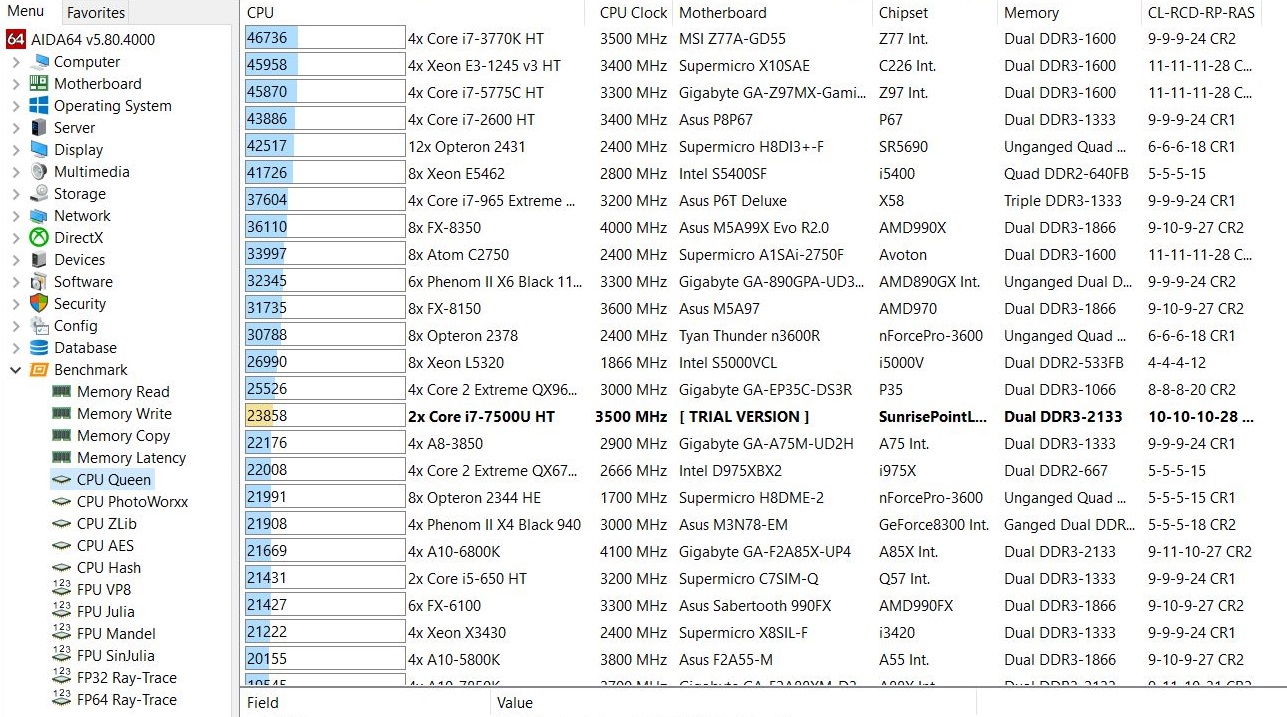Expand the Security tree node
Screen dimensions: 1287x717
coord(15,304)
